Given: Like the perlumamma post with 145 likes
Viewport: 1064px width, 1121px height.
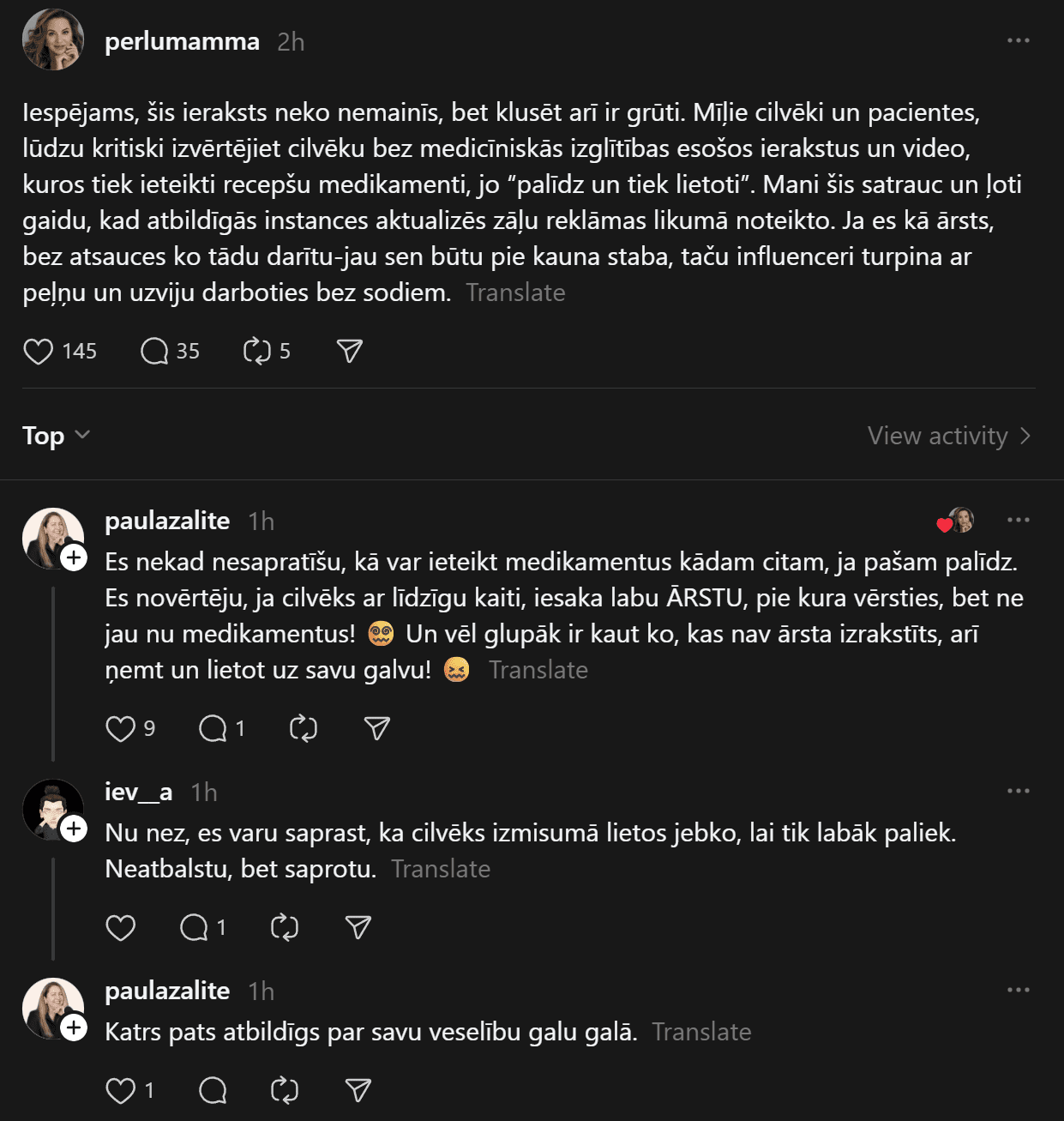Looking at the screenshot, I should pyautogui.click(x=39, y=351).
